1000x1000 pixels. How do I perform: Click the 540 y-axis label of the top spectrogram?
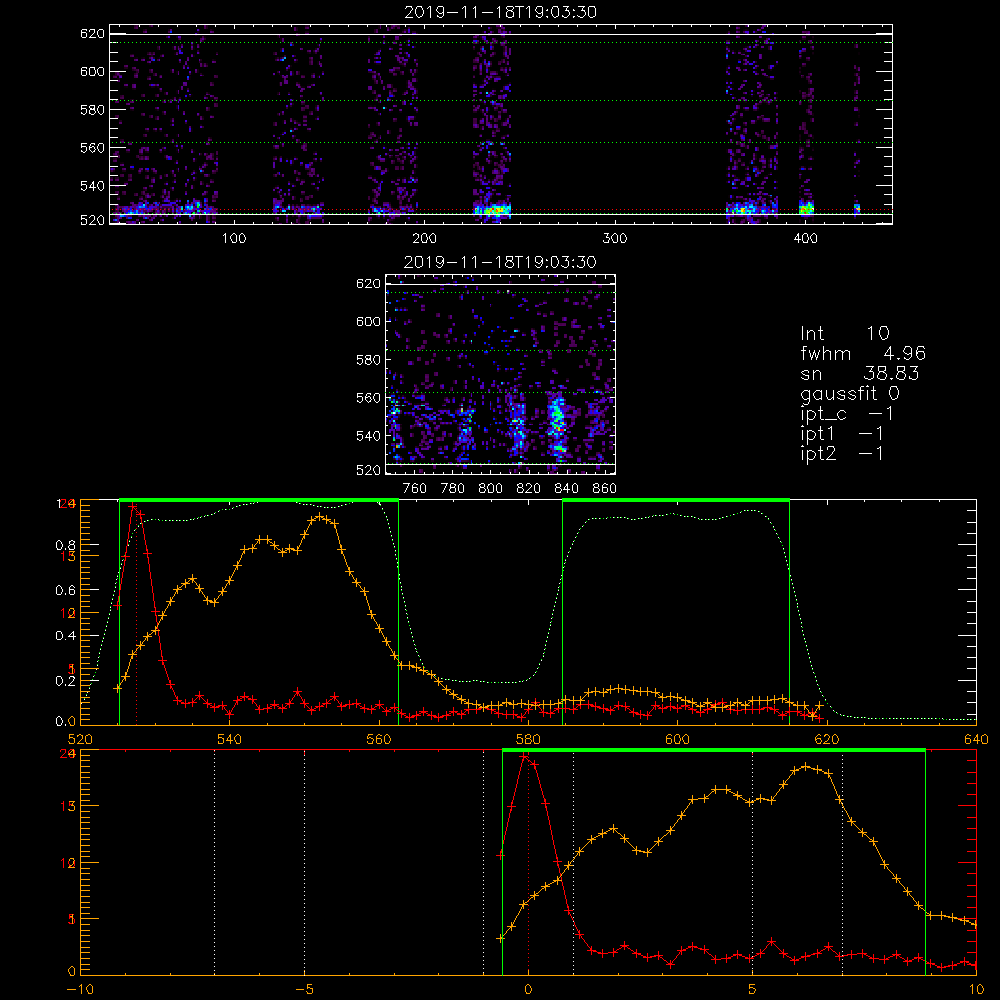pyautogui.click(x=92, y=186)
